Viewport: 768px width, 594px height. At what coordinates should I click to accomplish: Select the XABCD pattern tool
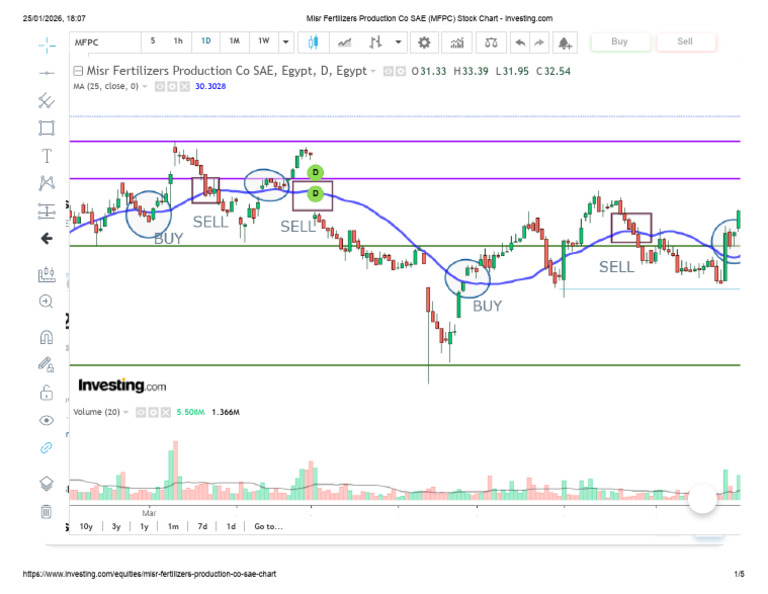tap(47, 183)
